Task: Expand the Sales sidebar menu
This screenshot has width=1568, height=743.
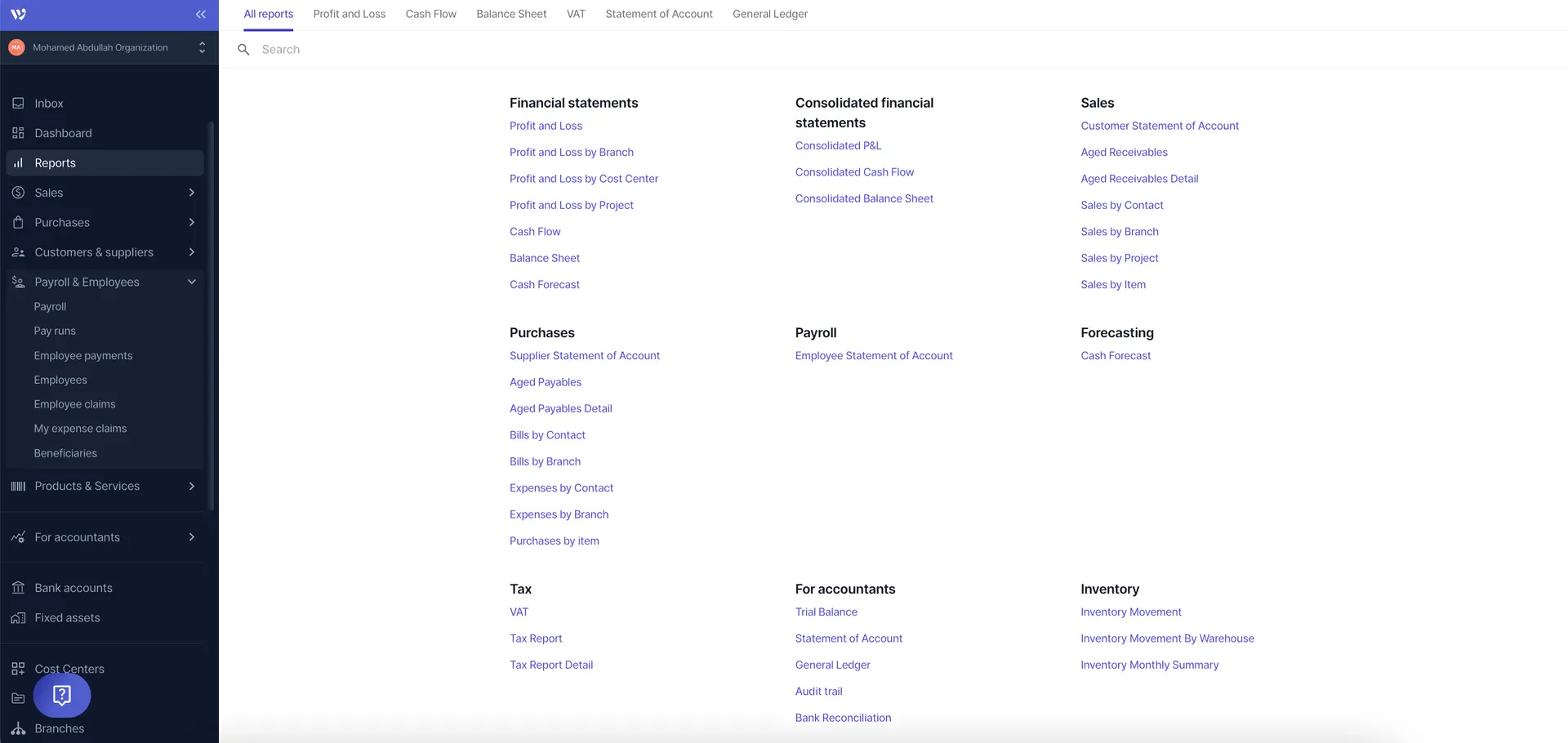Action: pos(191,193)
